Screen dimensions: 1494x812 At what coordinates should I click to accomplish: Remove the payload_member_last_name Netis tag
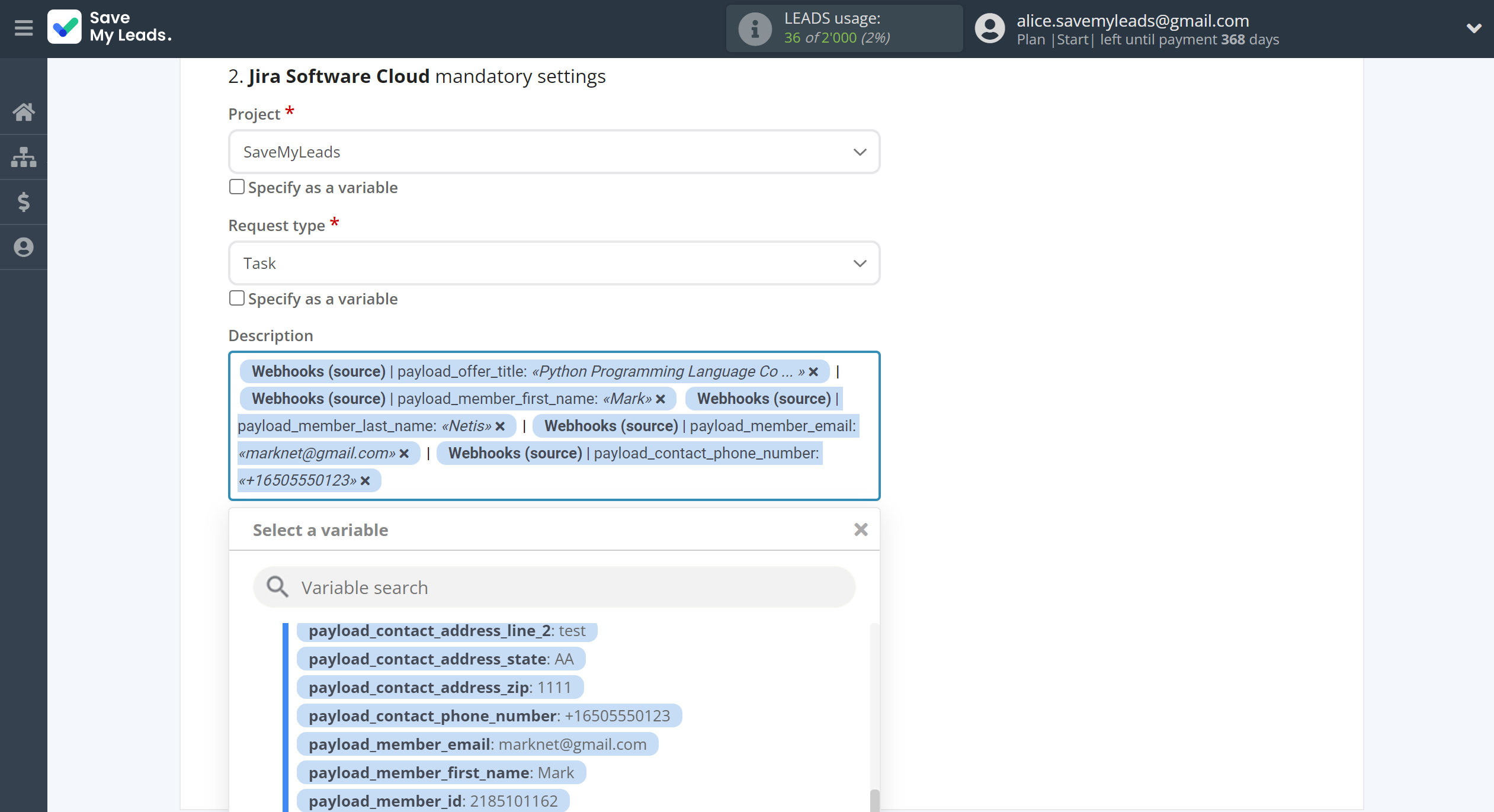click(x=500, y=426)
